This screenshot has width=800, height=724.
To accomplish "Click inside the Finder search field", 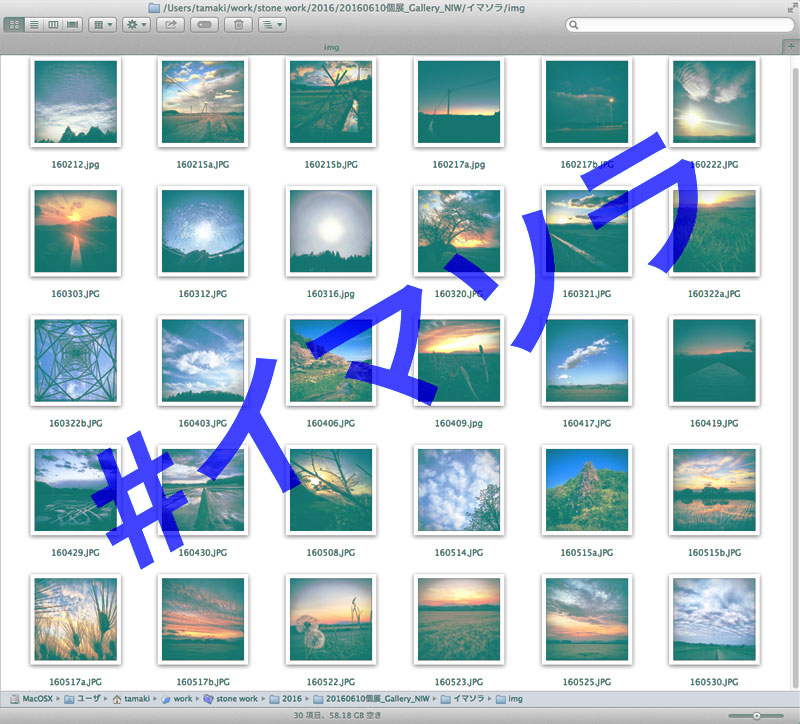I will [x=680, y=25].
